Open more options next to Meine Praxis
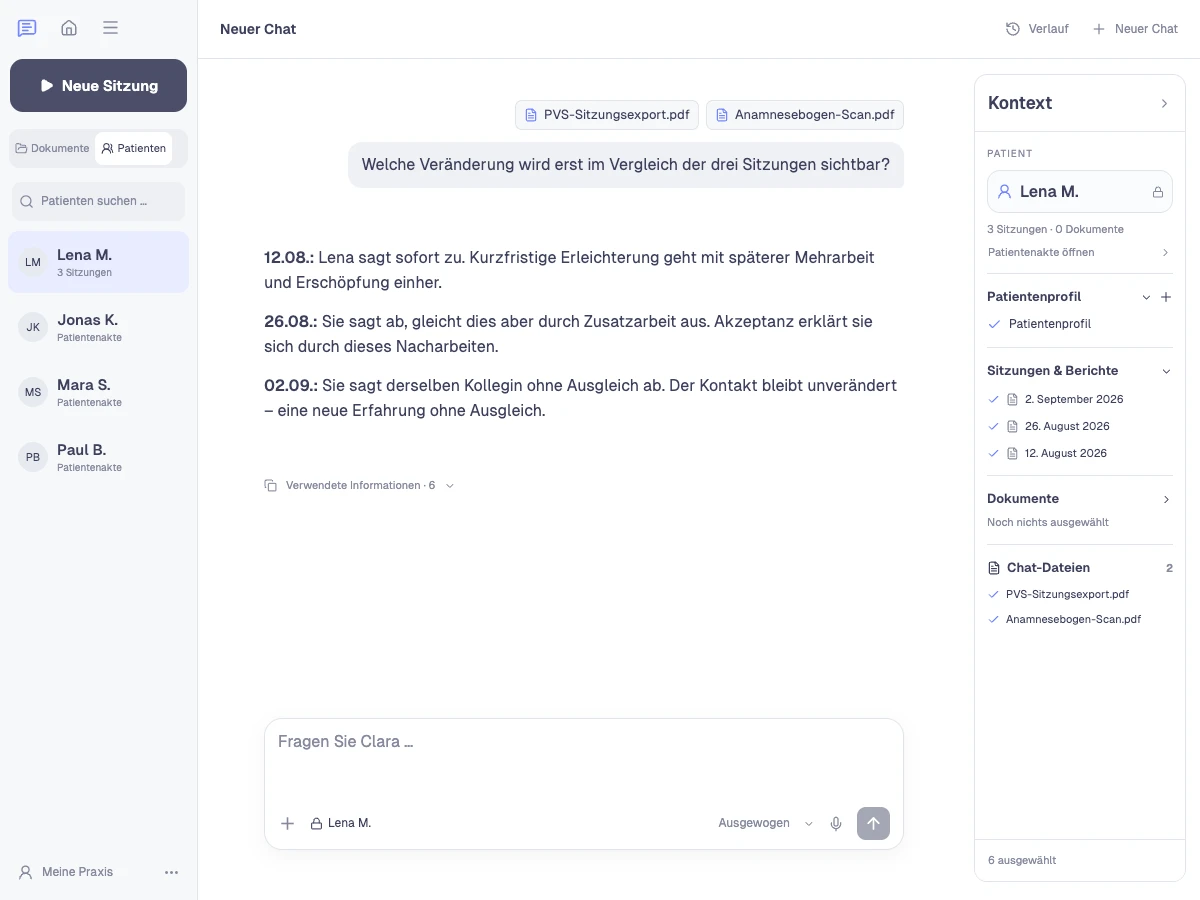Image resolution: width=1200 pixels, height=900 pixels. click(172, 872)
